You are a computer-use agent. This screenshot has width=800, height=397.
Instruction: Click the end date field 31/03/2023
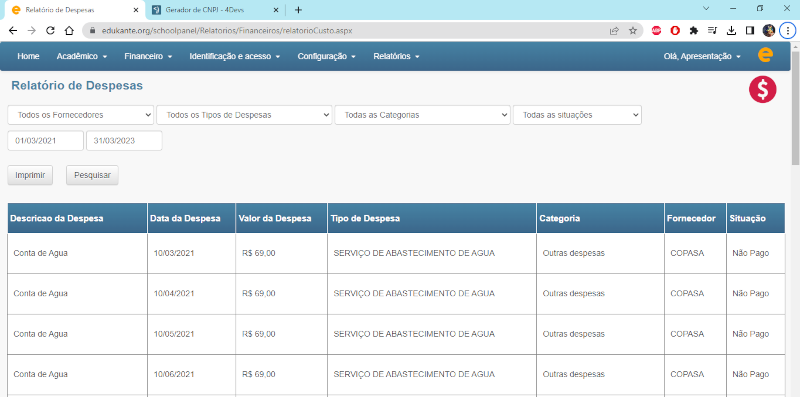coord(124,141)
